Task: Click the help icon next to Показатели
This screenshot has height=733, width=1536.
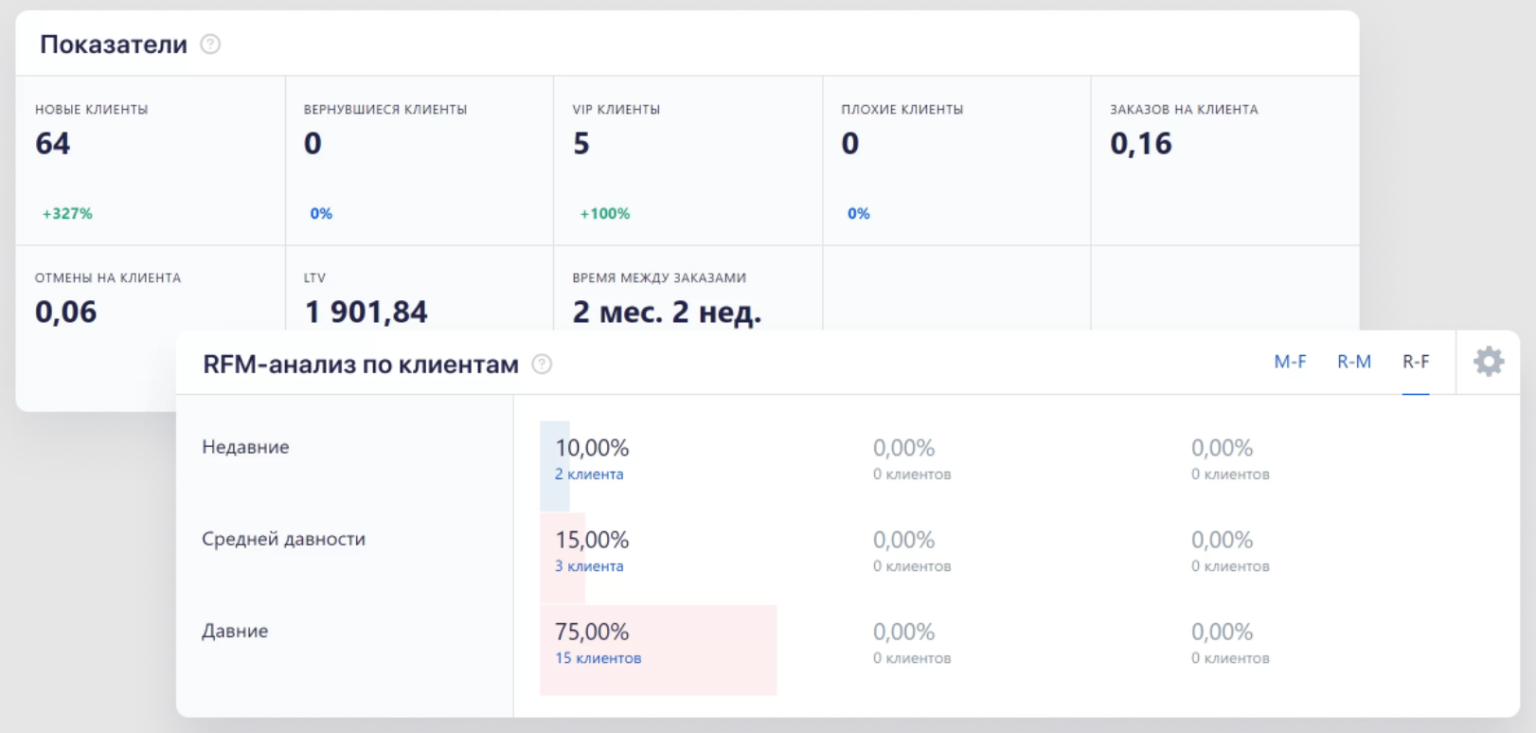Action: (210, 44)
